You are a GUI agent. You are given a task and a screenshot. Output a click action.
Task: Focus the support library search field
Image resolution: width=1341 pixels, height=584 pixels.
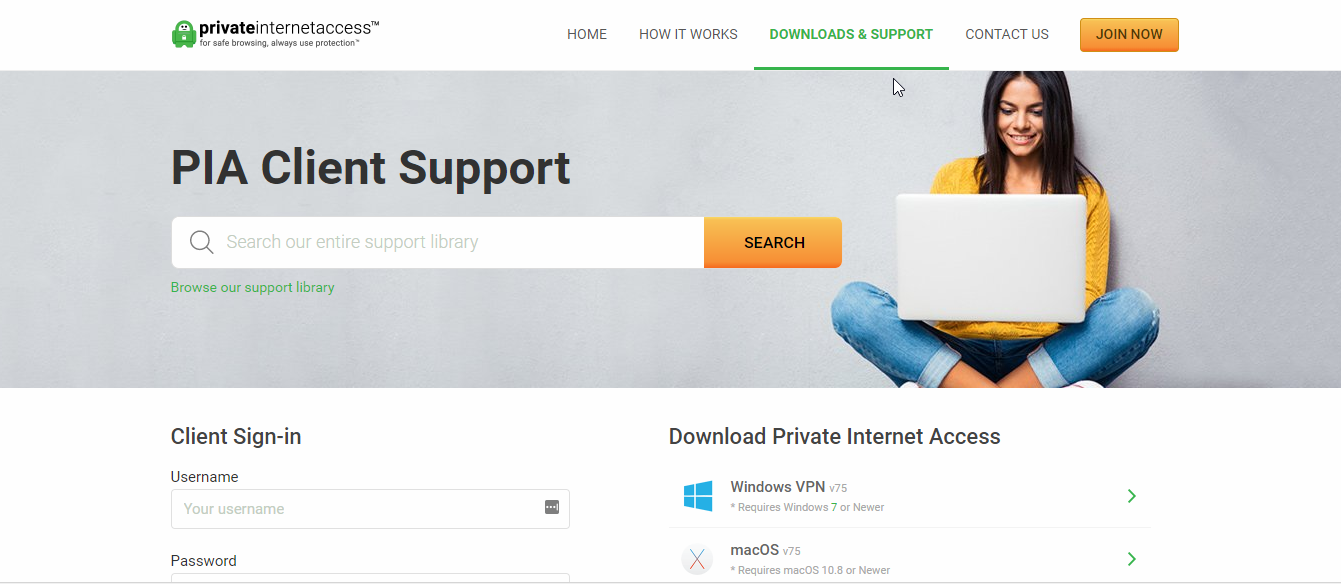[438, 242]
